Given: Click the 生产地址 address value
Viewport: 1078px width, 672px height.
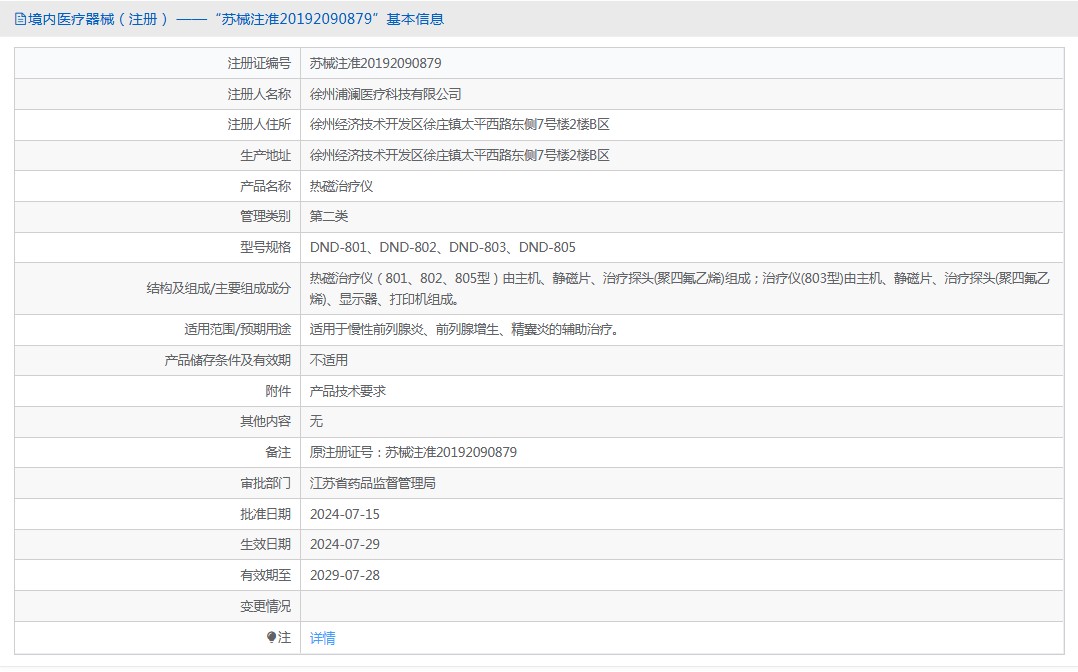Looking at the screenshot, I should (x=459, y=155).
